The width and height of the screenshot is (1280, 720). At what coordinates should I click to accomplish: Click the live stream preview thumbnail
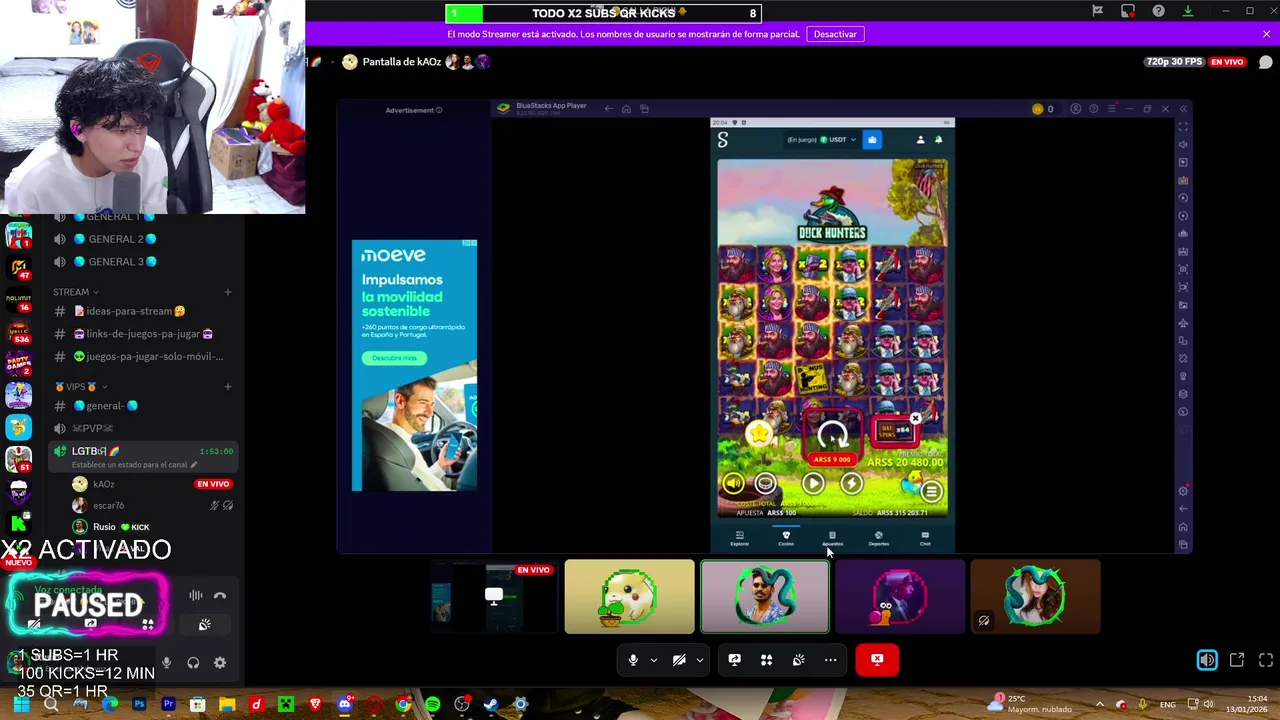coord(494,597)
